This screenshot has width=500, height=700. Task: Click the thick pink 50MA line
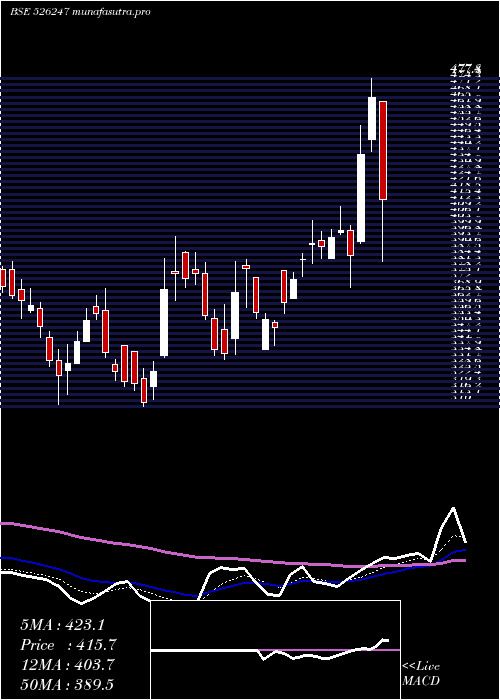pos(233,557)
